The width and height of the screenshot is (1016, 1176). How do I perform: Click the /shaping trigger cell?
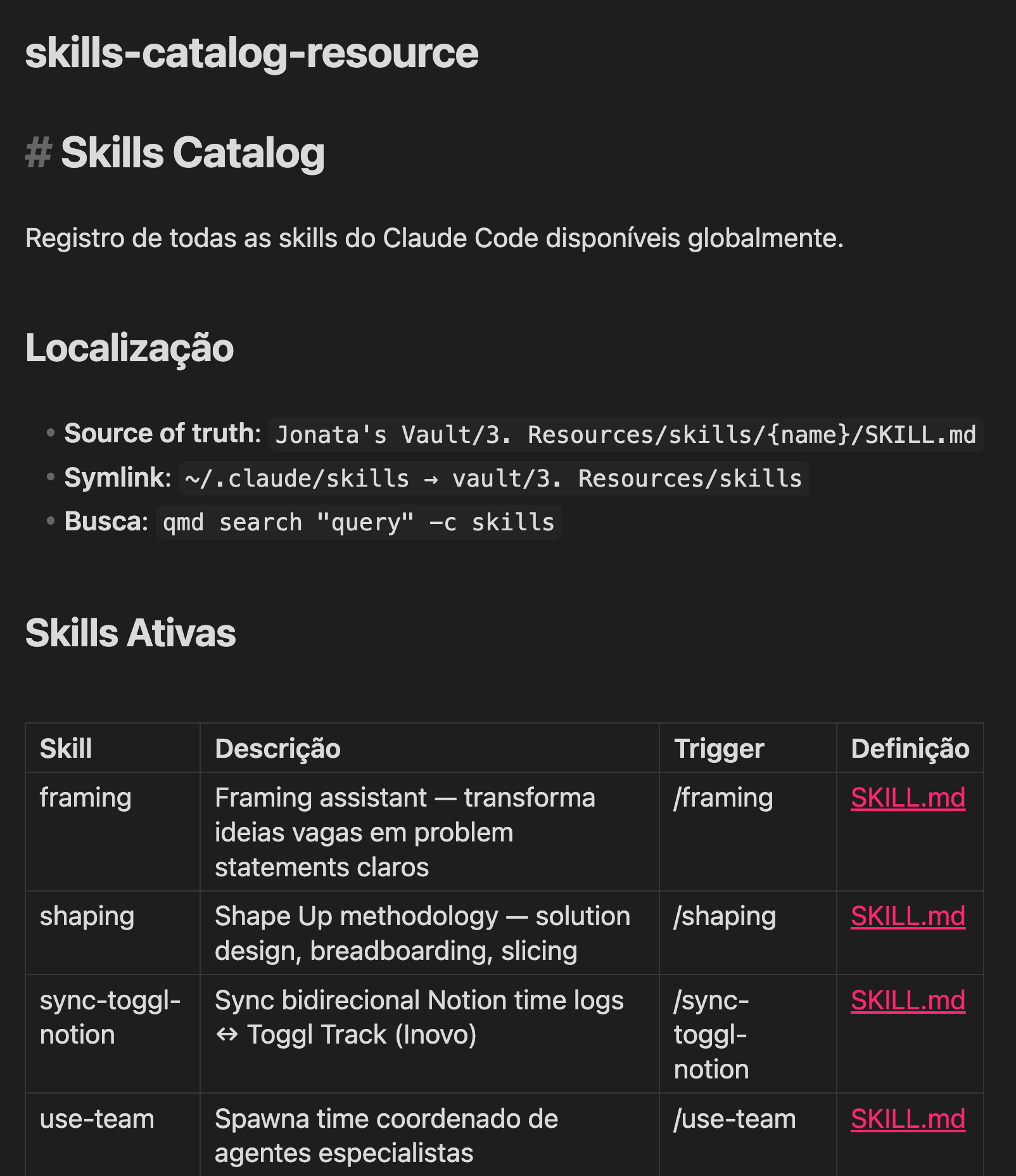click(x=725, y=916)
